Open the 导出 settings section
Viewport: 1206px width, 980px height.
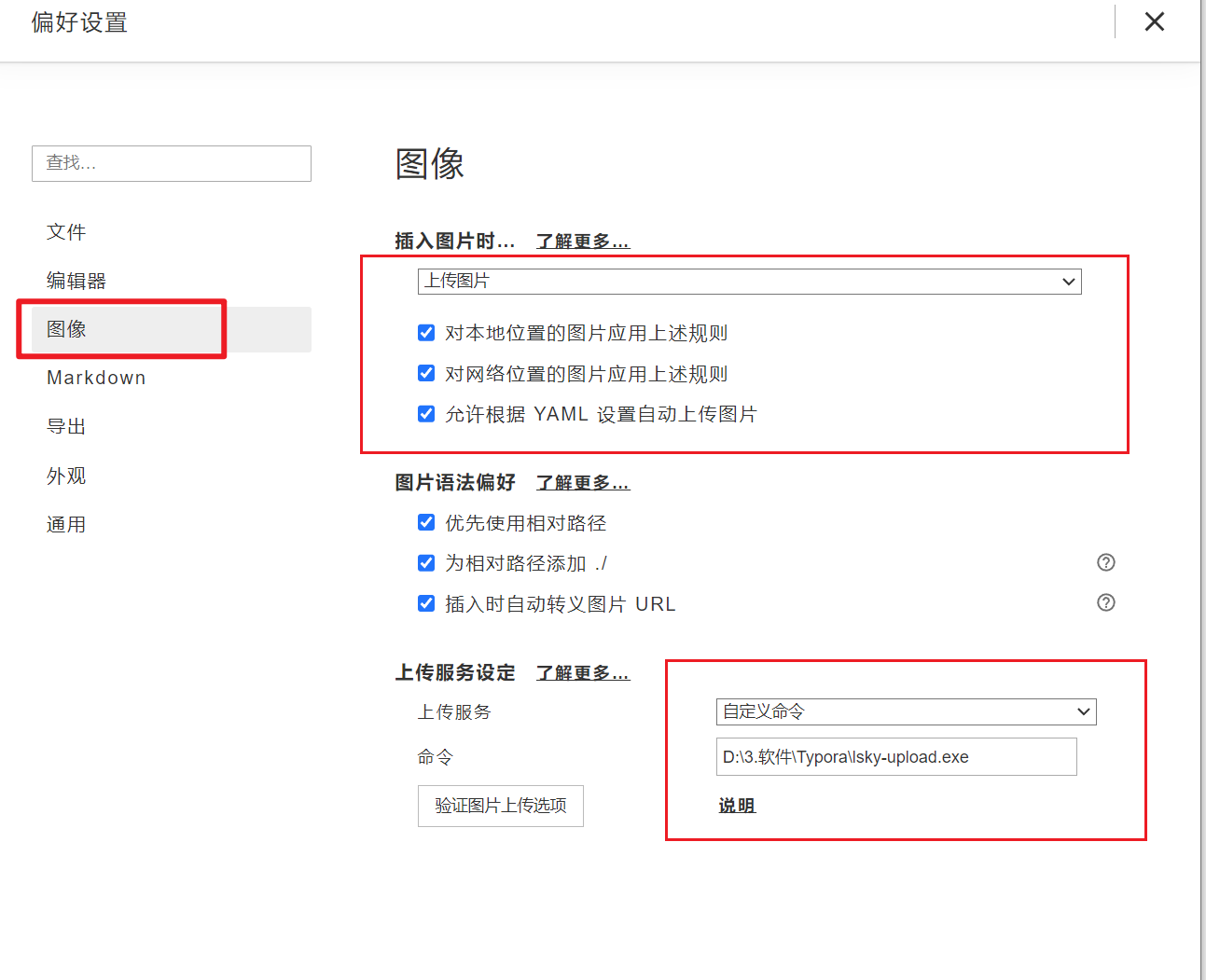tap(66, 426)
